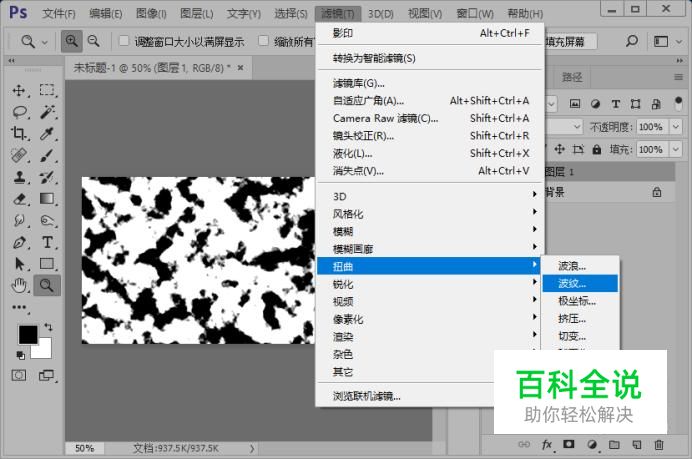Open 滤镜库(G)... from filter menu
This screenshot has width=692, height=459.
coord(430,83)
